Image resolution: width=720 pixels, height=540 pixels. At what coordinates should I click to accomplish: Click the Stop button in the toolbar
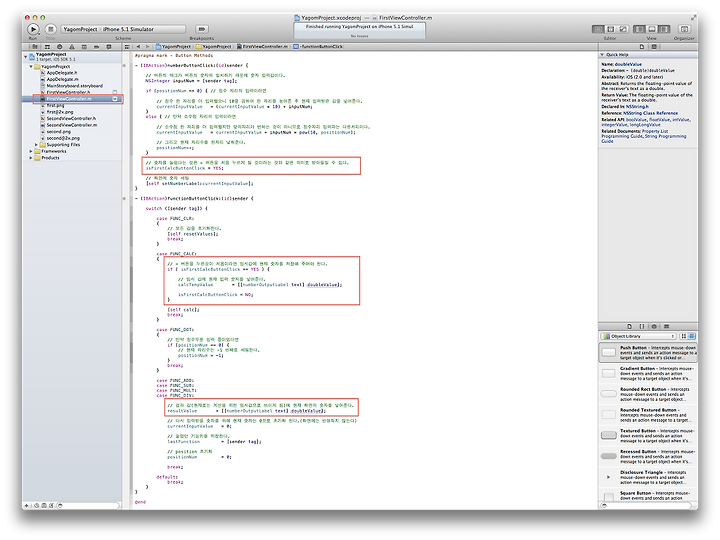(x=51, y=29)
